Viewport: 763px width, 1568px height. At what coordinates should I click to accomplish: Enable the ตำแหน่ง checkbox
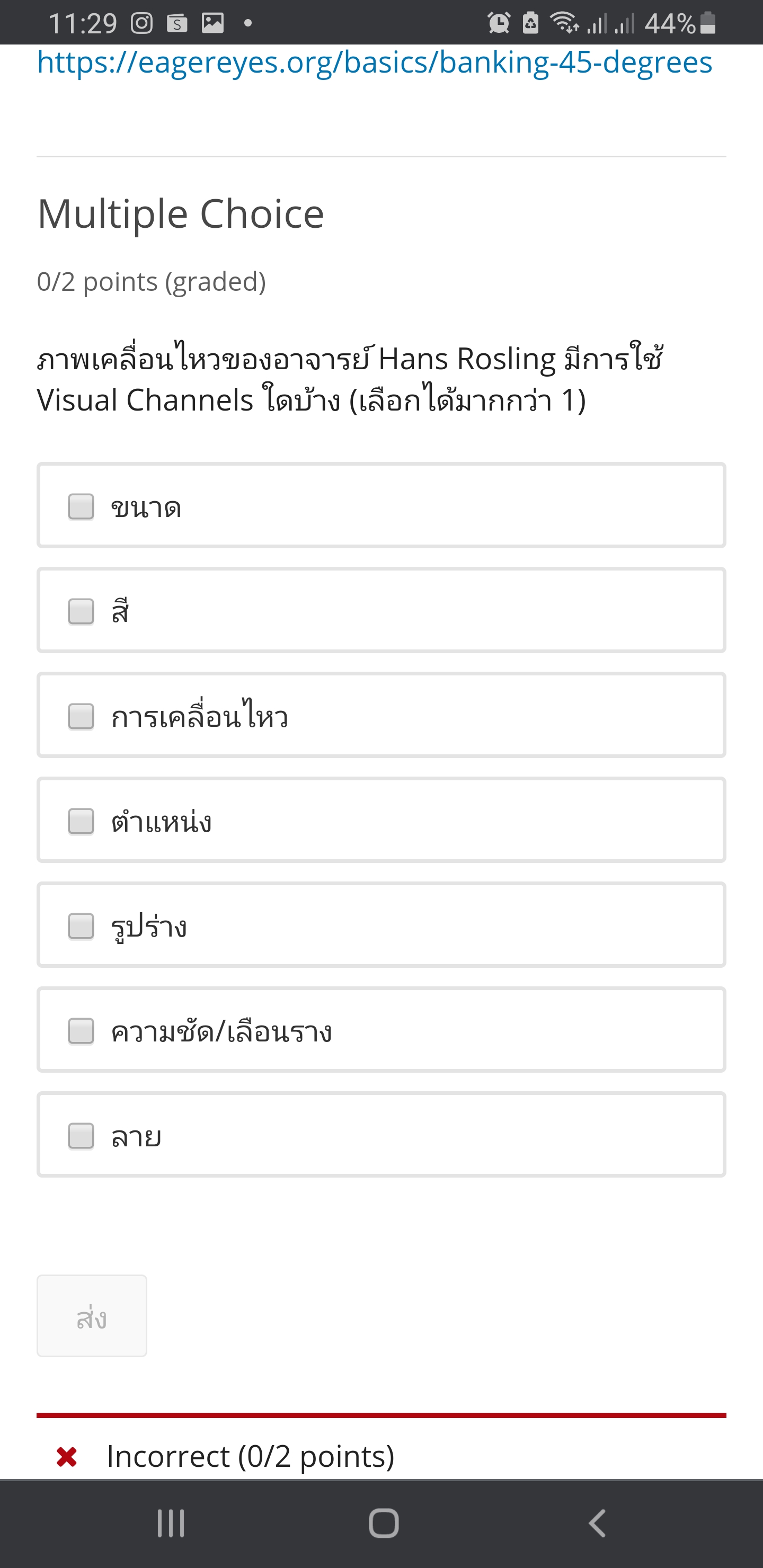[x=81, y=821]
